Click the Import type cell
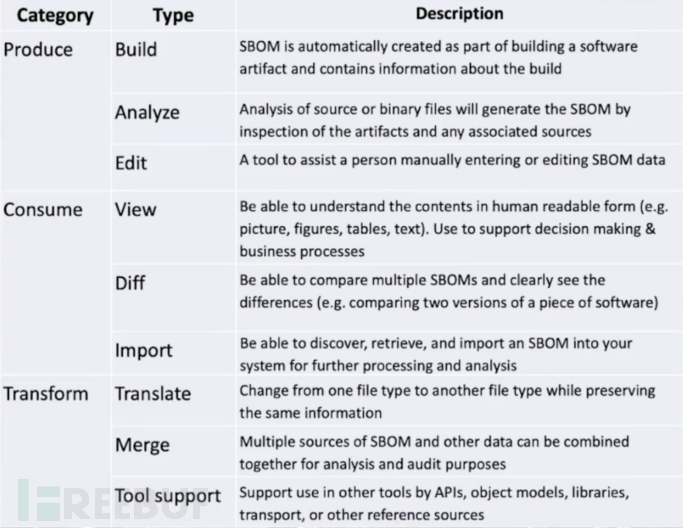 coord(144,350)
